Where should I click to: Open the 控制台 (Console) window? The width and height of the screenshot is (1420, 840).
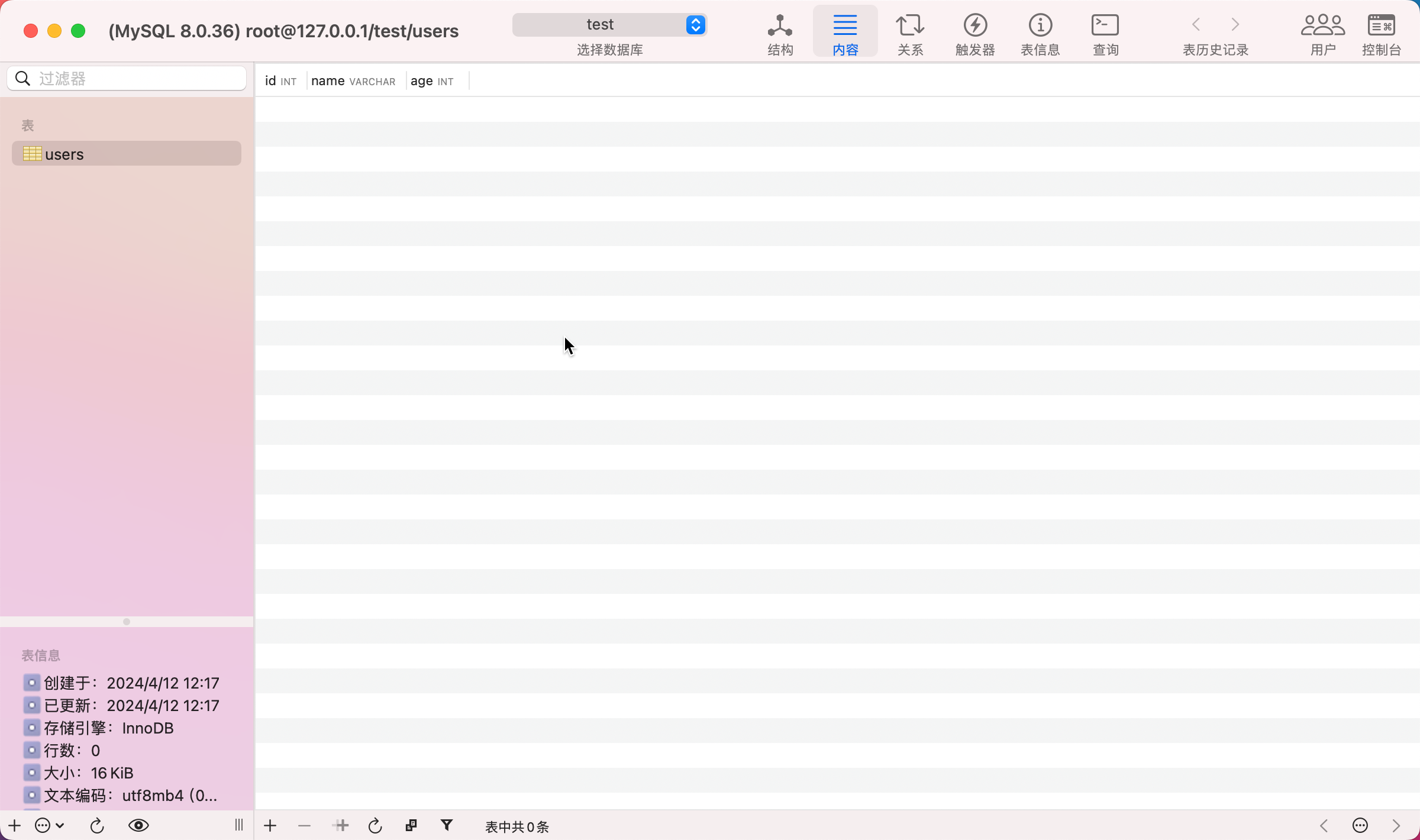[x=1381, y=33]
